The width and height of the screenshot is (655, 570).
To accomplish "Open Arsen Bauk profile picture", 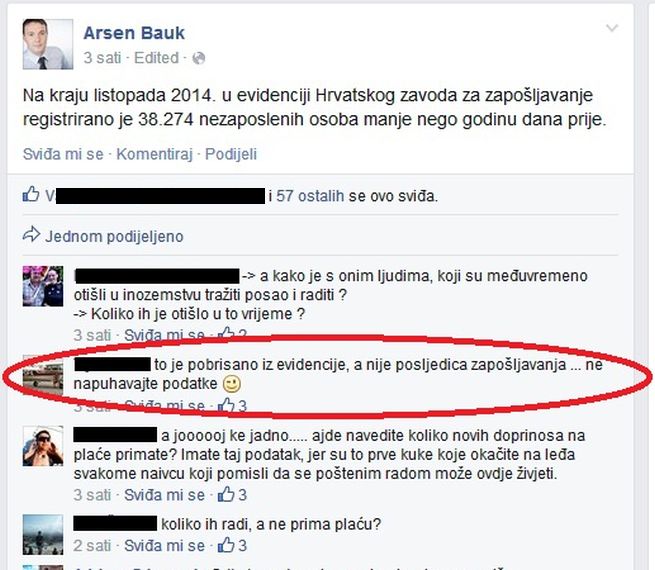I will [48, 44].
